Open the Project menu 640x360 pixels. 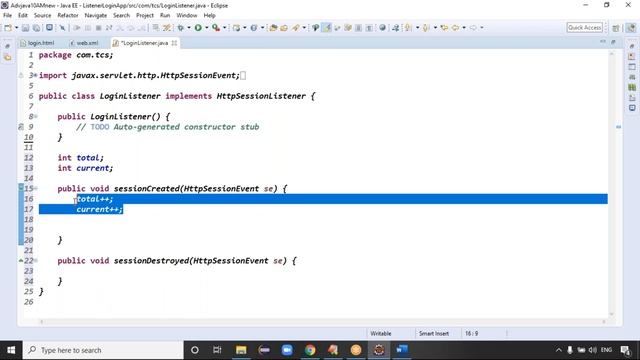(145, 16)
